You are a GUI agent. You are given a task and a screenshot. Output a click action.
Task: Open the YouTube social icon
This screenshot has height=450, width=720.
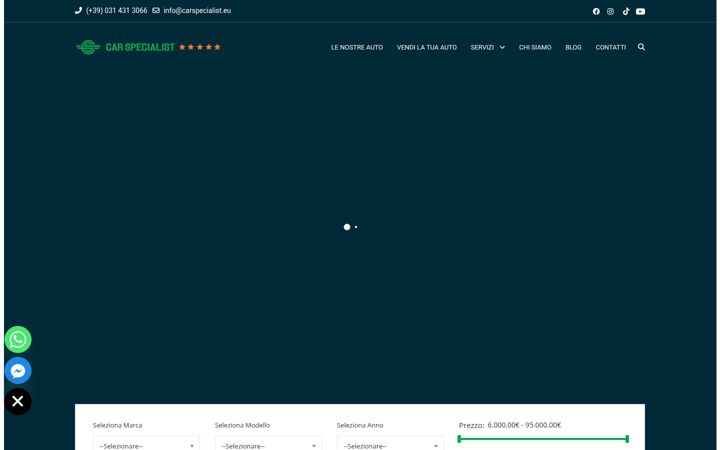pyautogui.click(x=641, y=11)
